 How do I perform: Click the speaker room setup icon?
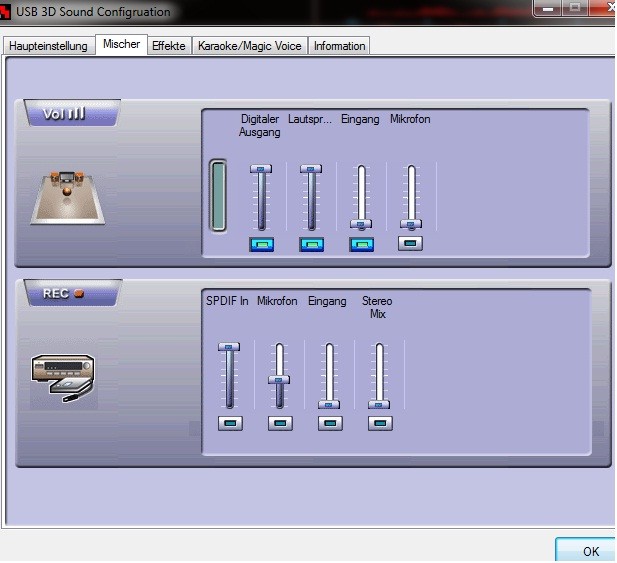click(x=68, y=198)
